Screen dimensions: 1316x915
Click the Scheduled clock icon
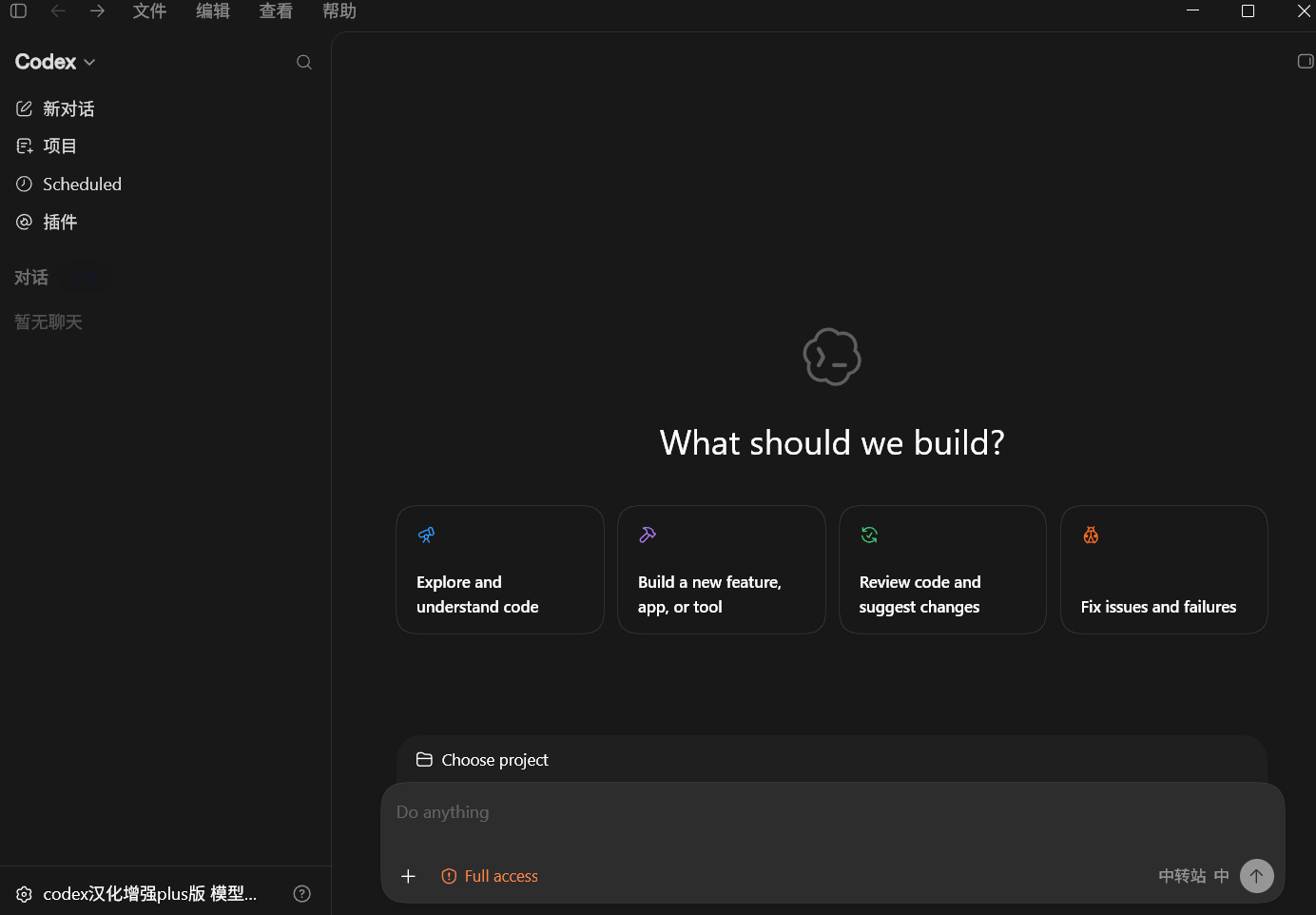(25, 185)
